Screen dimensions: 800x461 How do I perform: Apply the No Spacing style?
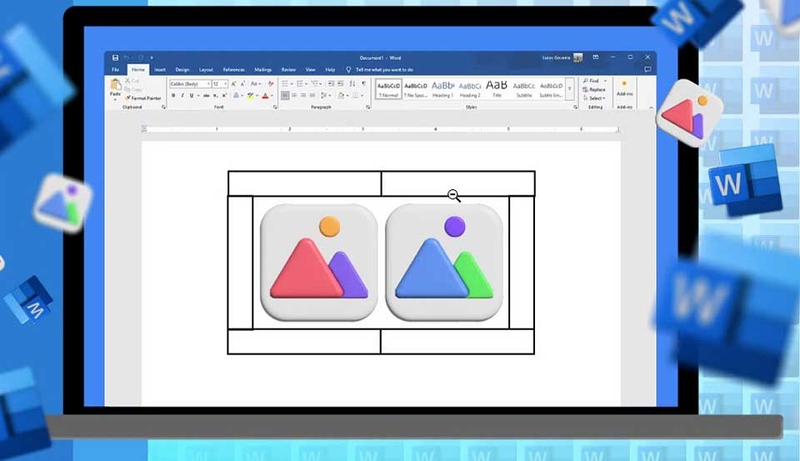[416, 89]
